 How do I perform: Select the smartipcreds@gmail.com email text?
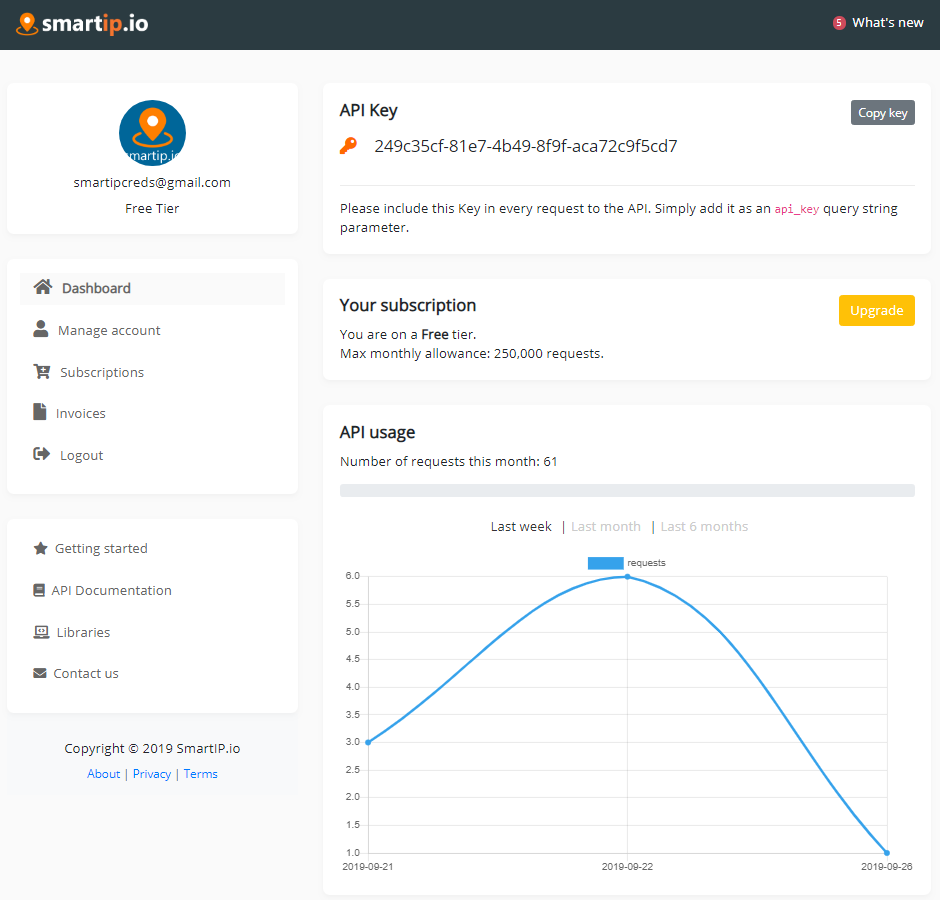coord(152,182)
